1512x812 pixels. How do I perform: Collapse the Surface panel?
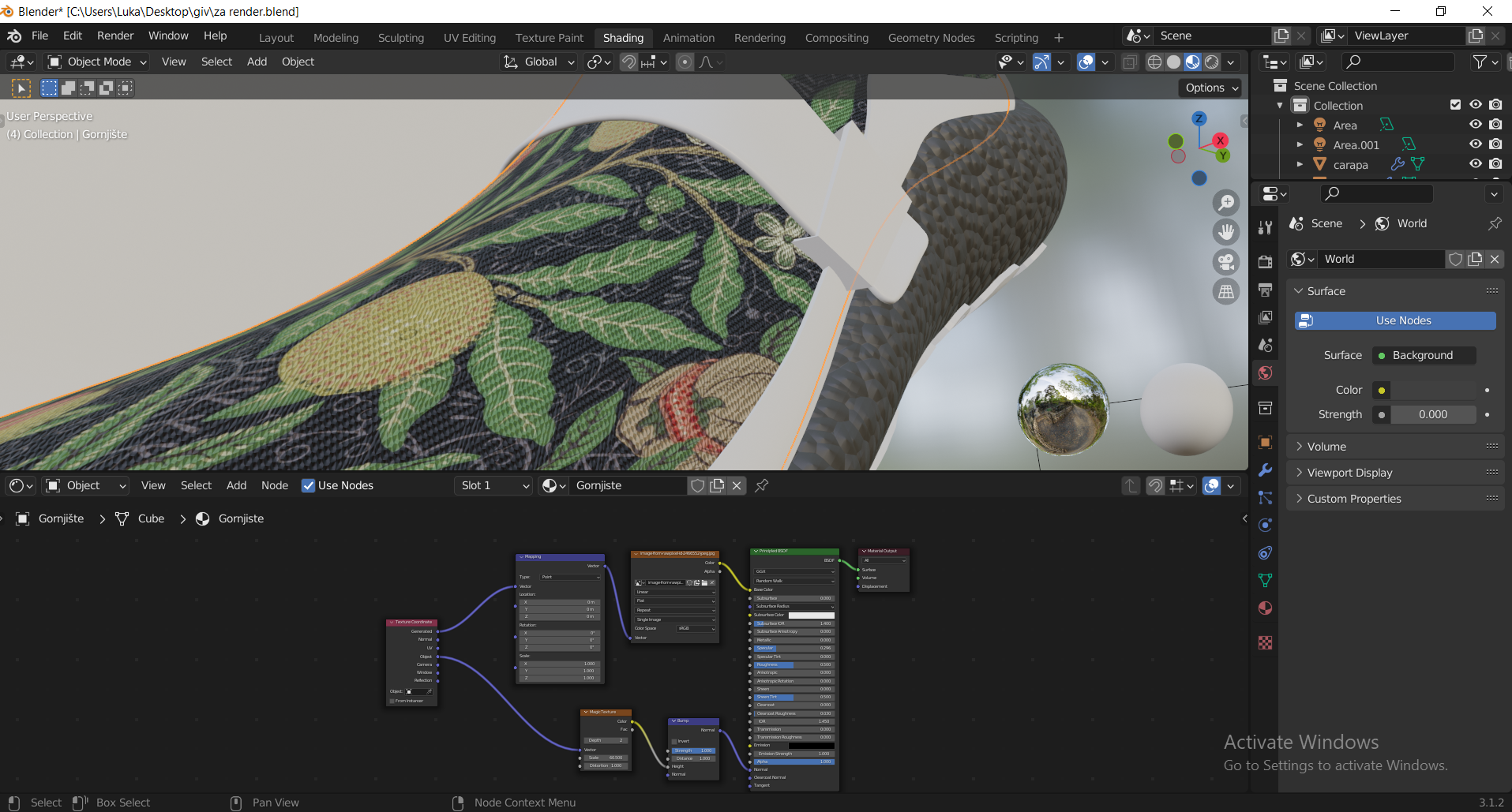point(1395,291)
